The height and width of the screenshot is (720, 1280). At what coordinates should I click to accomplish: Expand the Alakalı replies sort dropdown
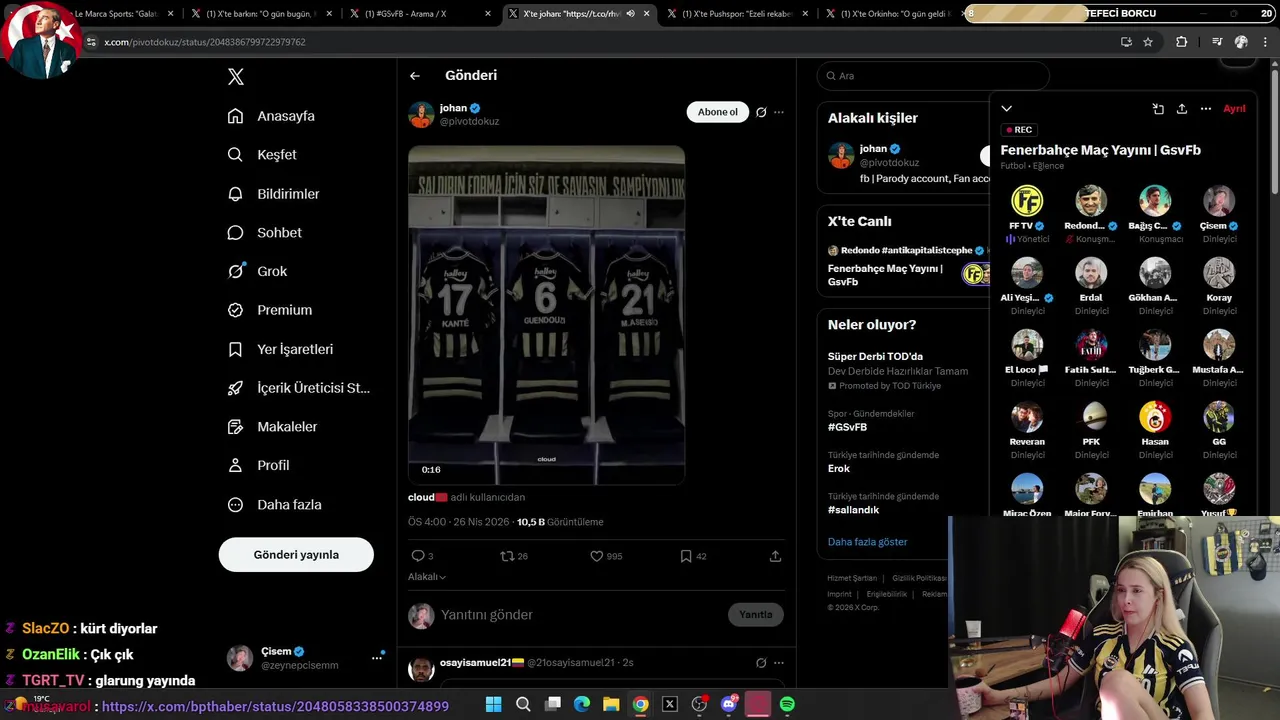tap(427, 577)
